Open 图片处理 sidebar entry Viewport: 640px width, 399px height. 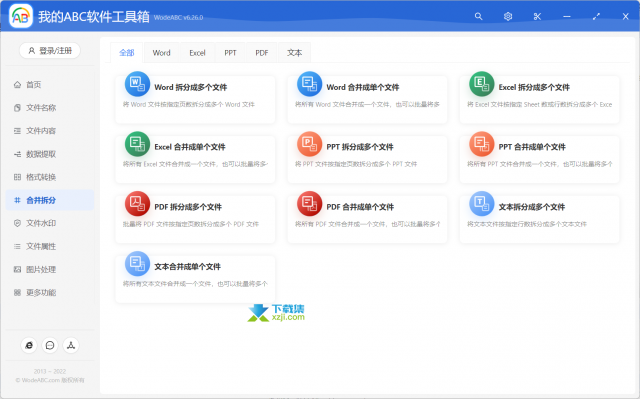pyautogui.click(x=50, y=270)
